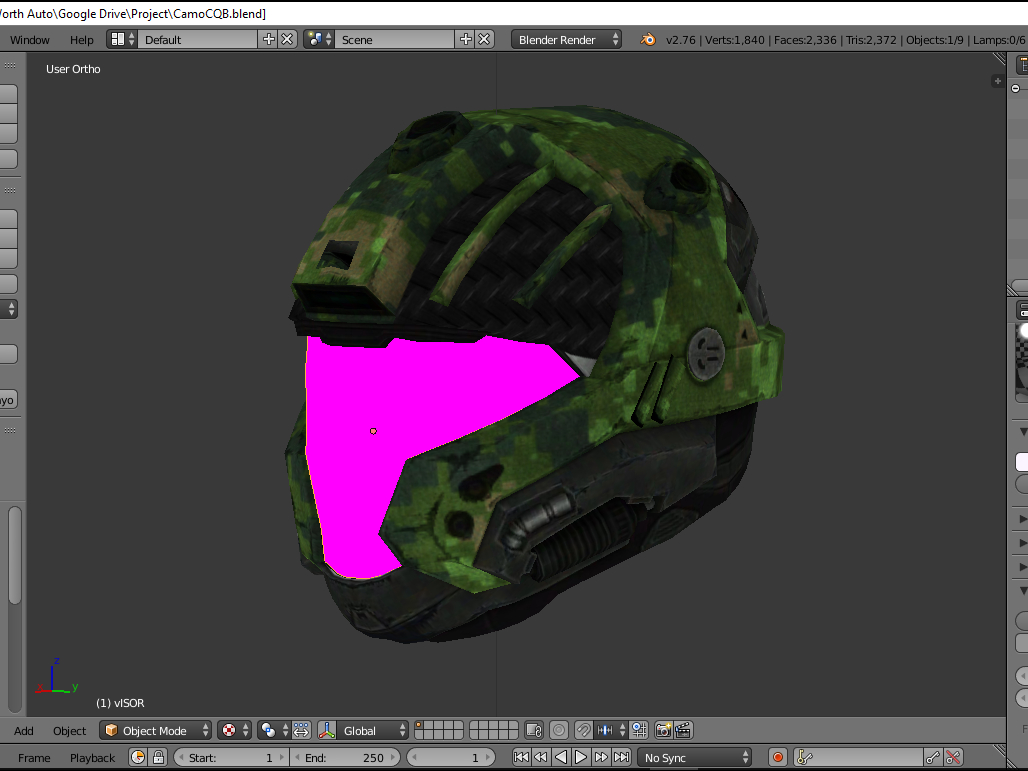Open the Help menu
The image size is (1028, 771).
click(x=82, y=40)
